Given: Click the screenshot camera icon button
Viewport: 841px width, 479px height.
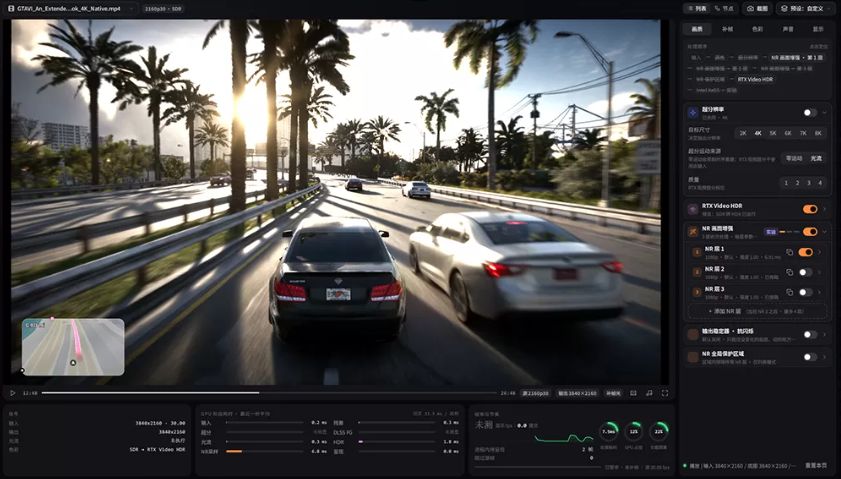Looking at the screenshot, I should (x=757, y=9).
